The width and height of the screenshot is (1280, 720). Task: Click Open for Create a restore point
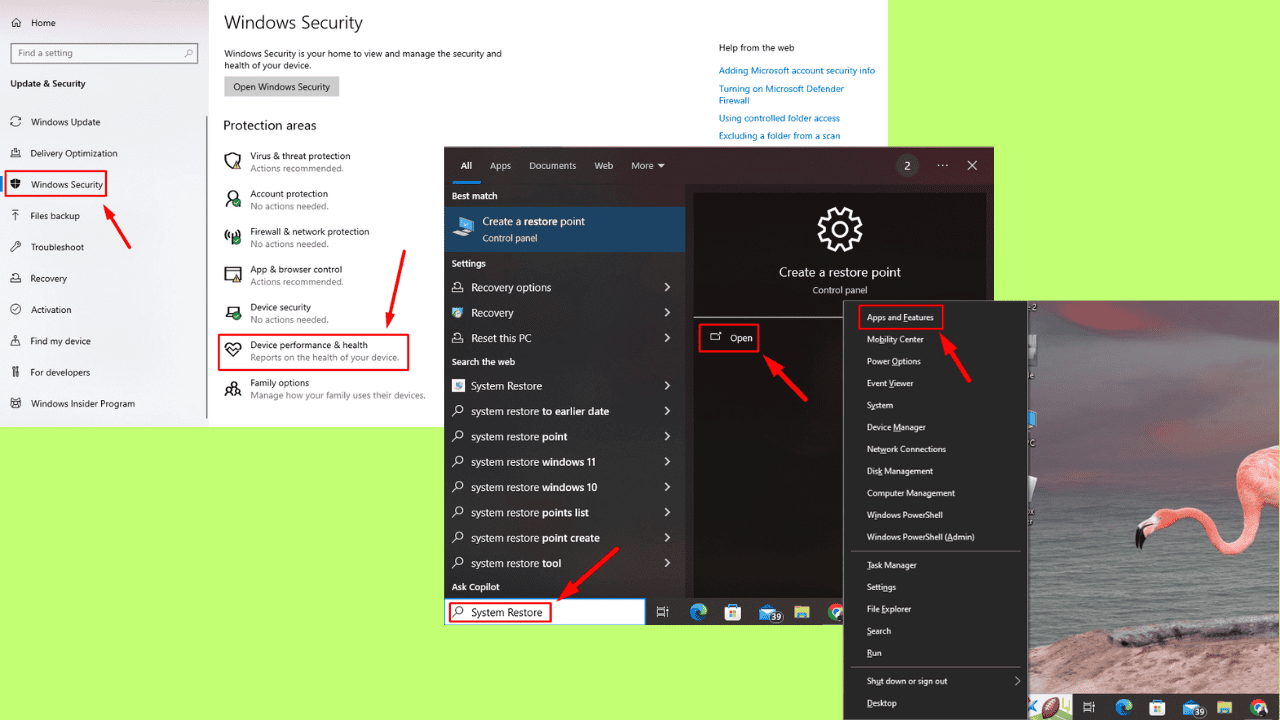coord(729,338)
